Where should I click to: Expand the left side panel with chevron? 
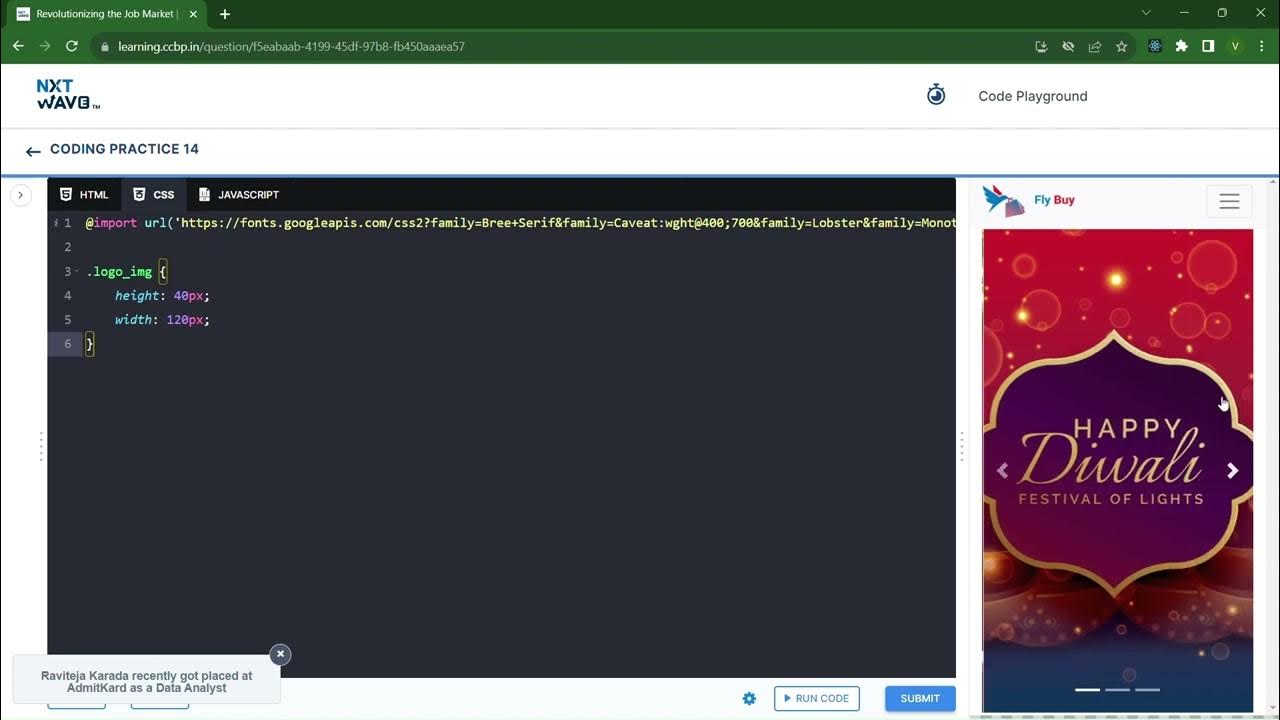click(x=20, y=195)
